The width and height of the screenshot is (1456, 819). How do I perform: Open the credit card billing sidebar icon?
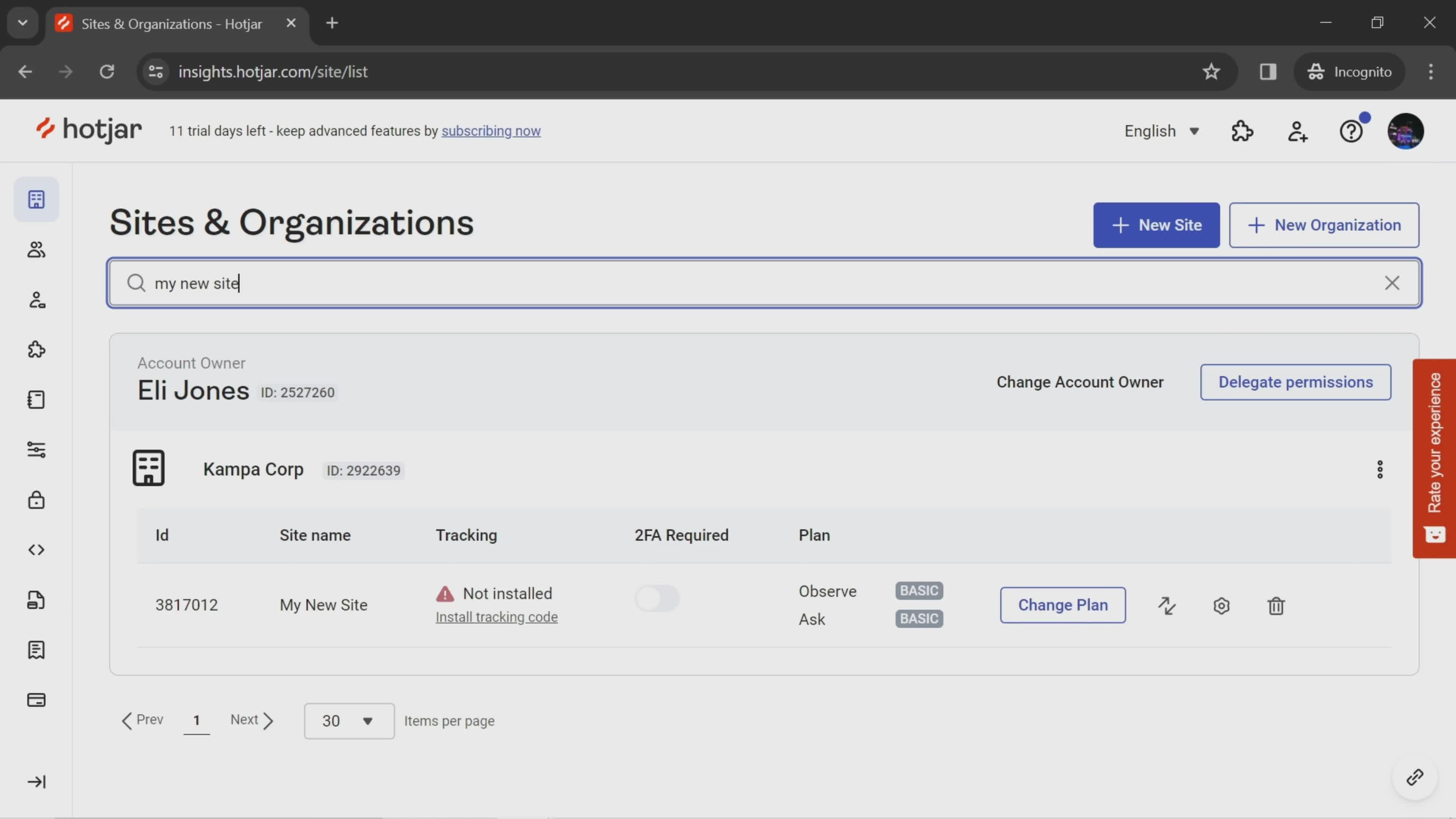click(36, 700)
